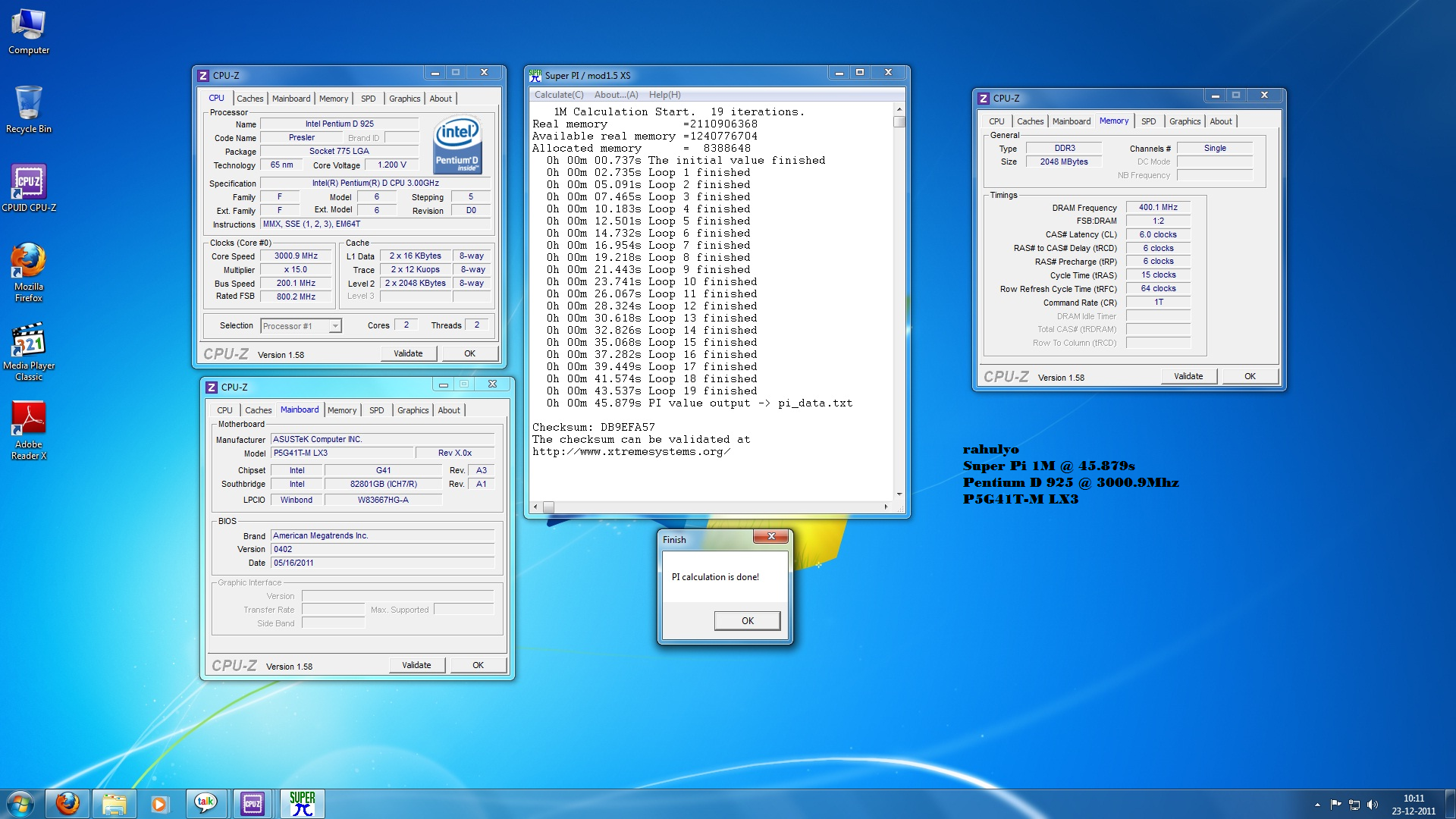
Task: Click Validate in the CPU tab window
Action: [408, 353]
